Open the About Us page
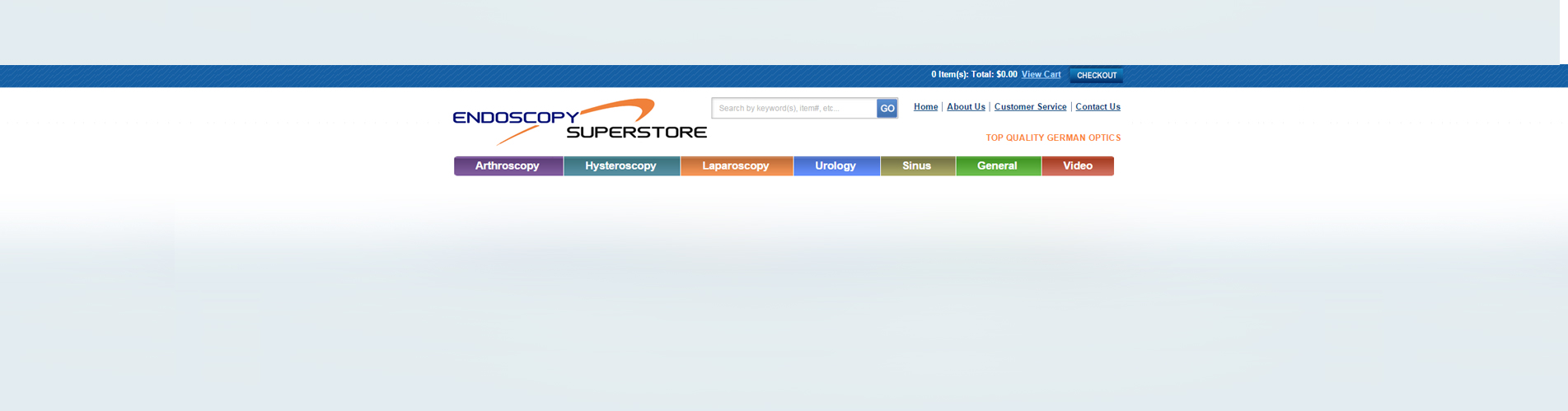Image resolution: width=1568 pixels, height=411 pixels. coord(966,107)
